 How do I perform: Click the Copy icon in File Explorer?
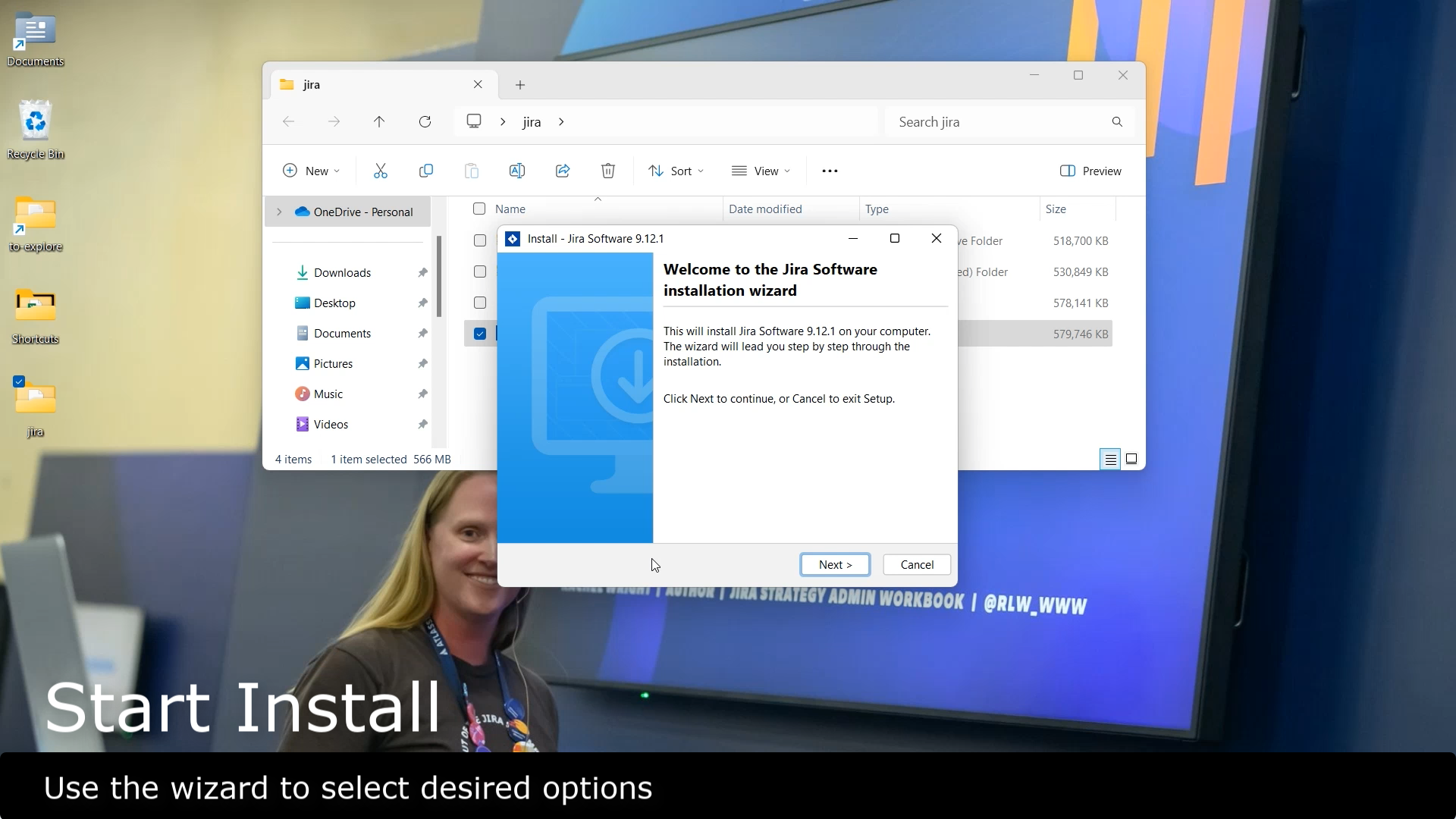click(426, 171)
